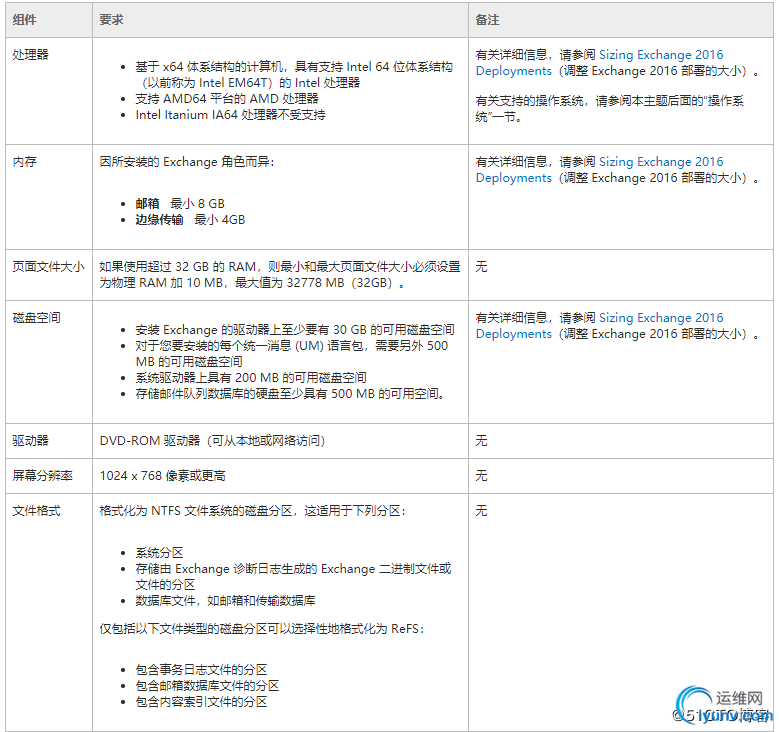
Task: Click bullet 数据库文件，如邮箱和传输数据库
Action: coord(225,601)
